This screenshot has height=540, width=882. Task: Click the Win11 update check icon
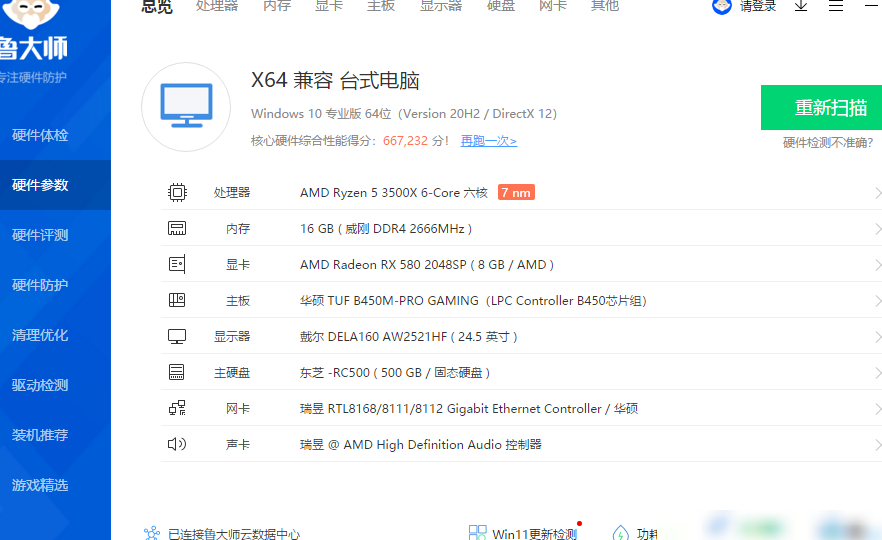478,532
